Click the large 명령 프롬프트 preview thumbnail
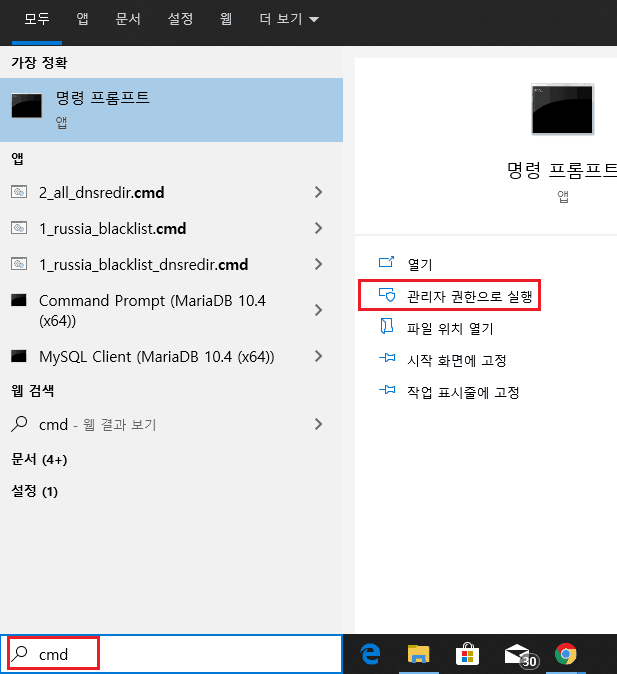617x674 pixels. (562, 109)
